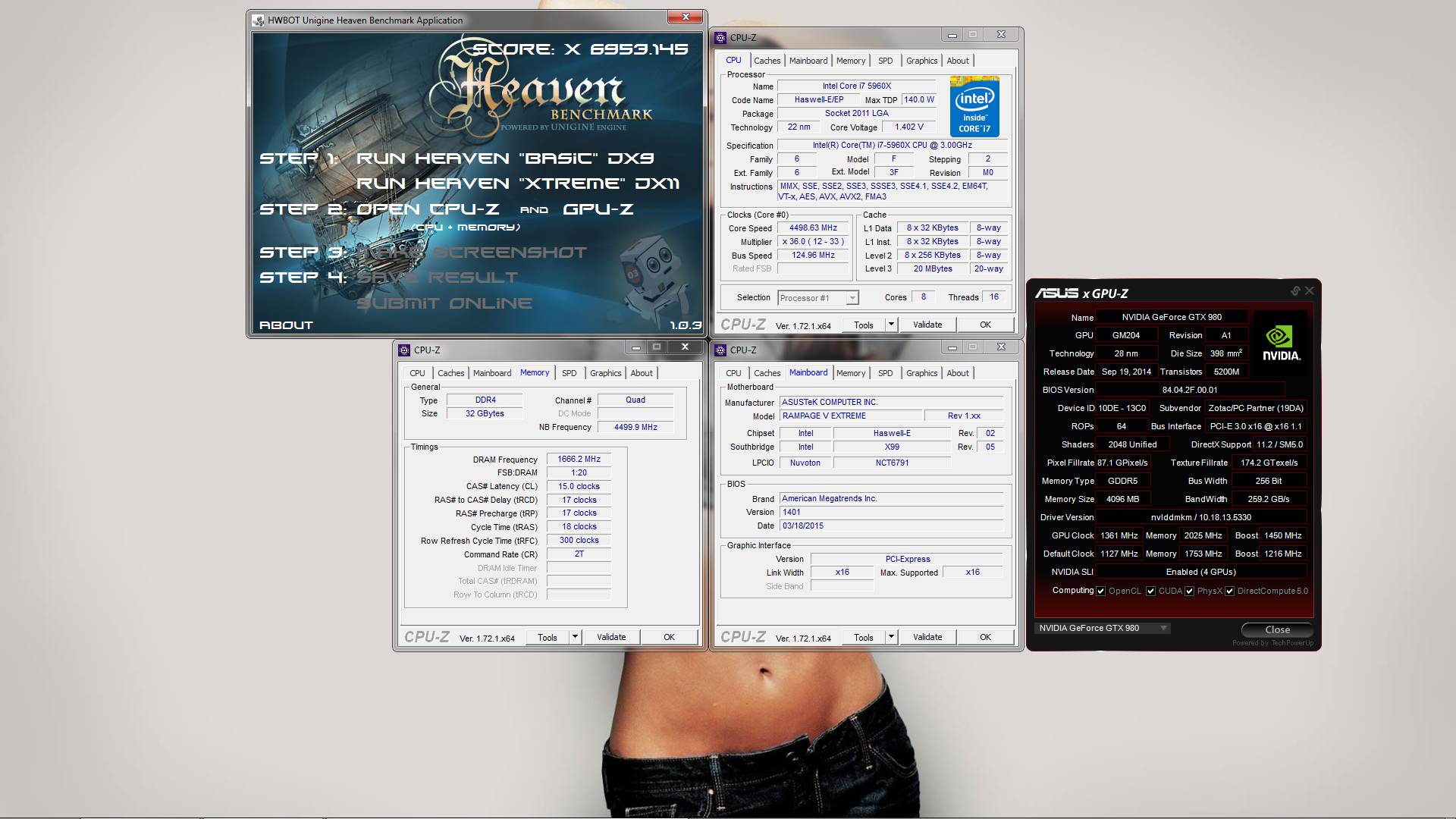Image resolution: width=1456 pixels, height=819 pixels.
Task: Toggle the DirectCompute 5.0 checkbox
Action: pyautogui.click(x=1229, y=591)
